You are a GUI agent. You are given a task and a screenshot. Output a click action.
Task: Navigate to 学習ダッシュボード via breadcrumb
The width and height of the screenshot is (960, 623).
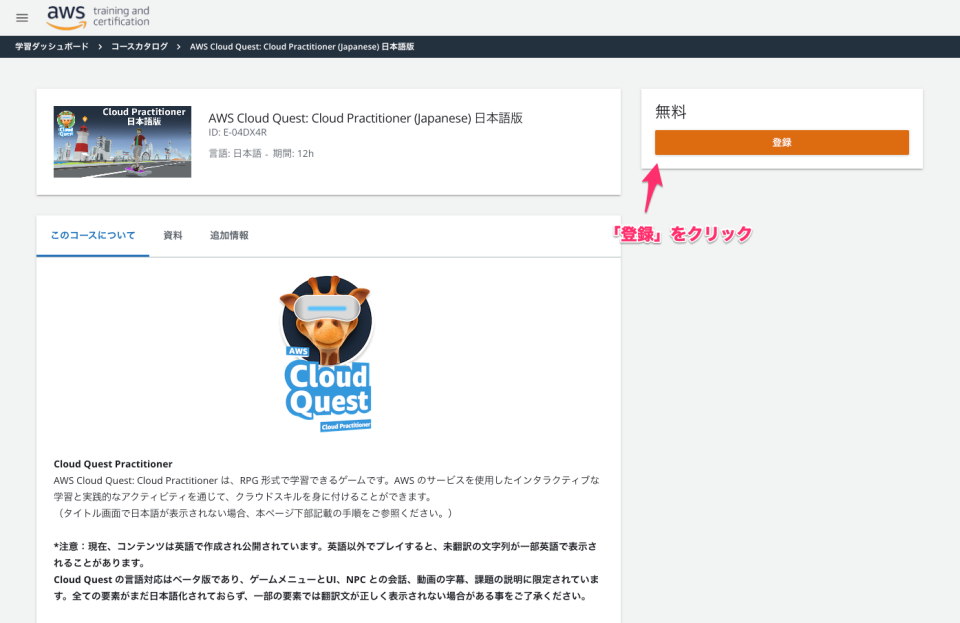pos(51,46)
